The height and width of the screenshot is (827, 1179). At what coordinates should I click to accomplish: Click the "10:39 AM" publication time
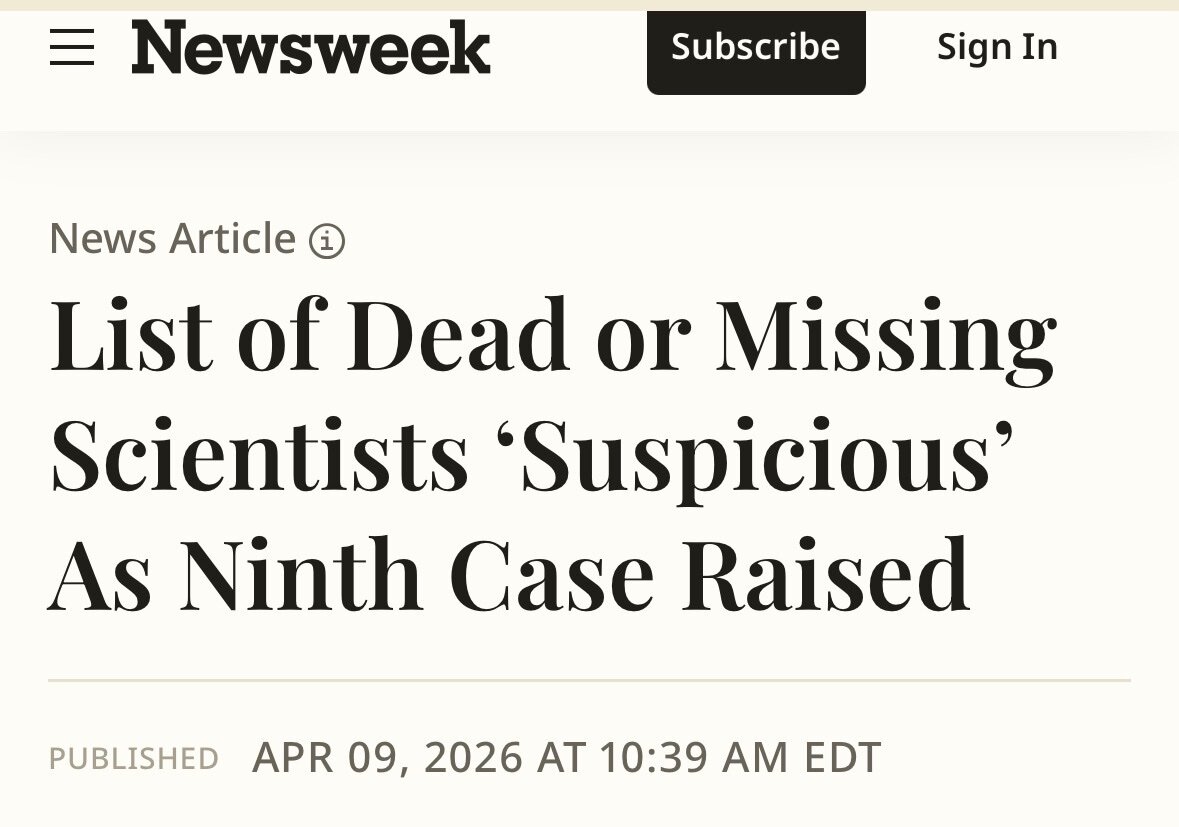click(694, 758)
